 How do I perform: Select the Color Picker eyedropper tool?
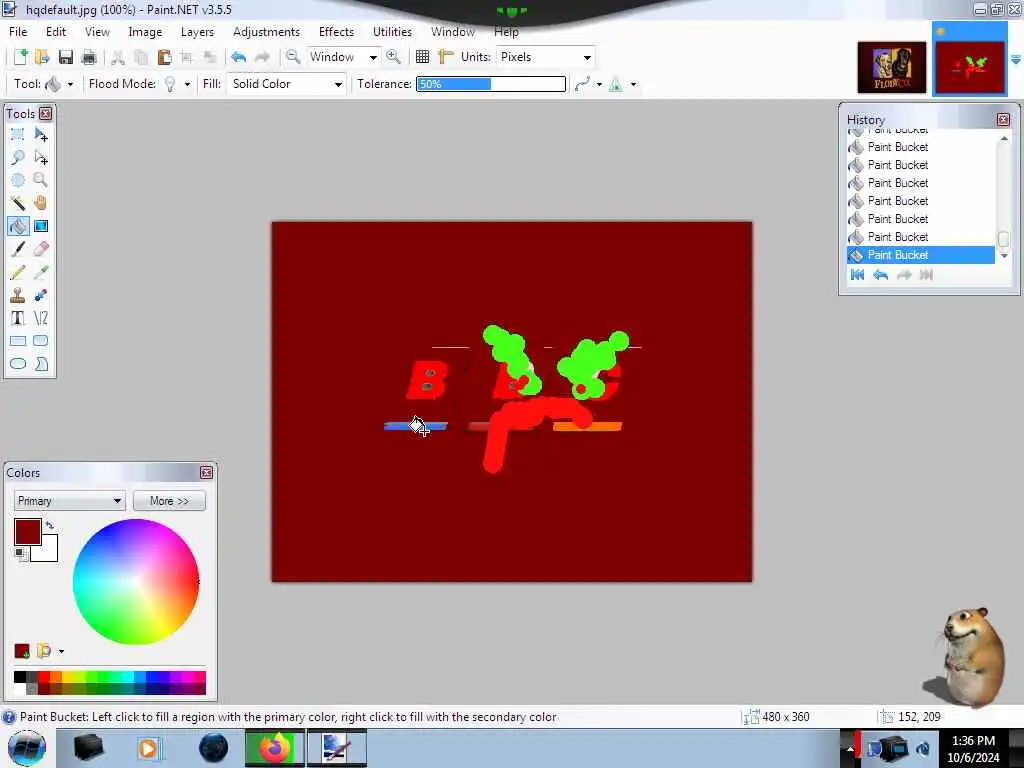[x=40, y=272]
